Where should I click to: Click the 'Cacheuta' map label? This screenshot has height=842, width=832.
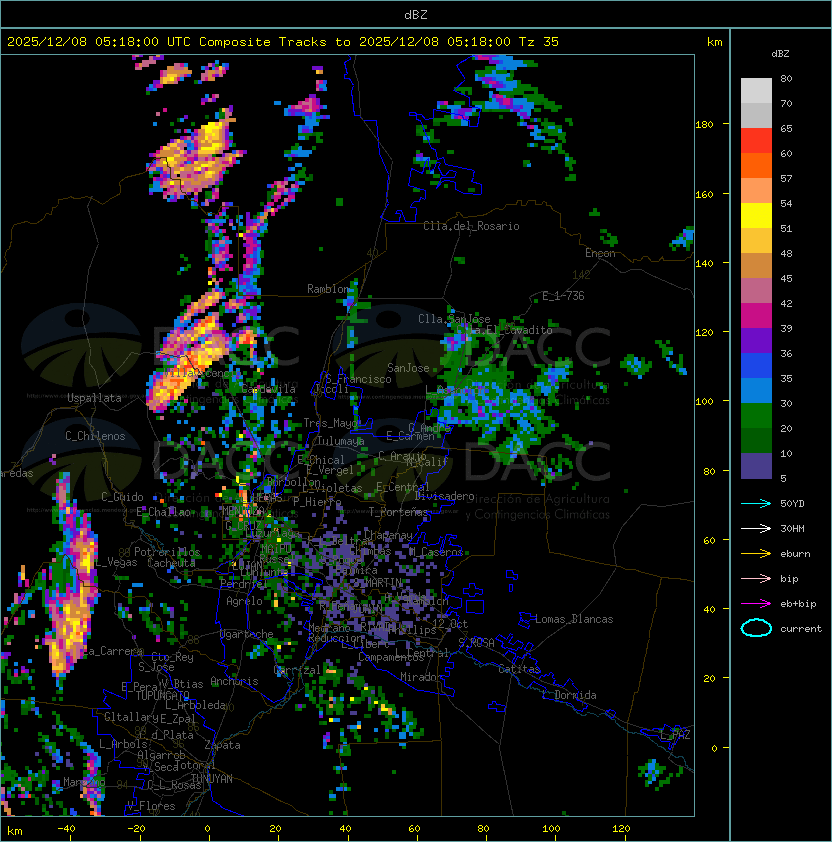171,563
